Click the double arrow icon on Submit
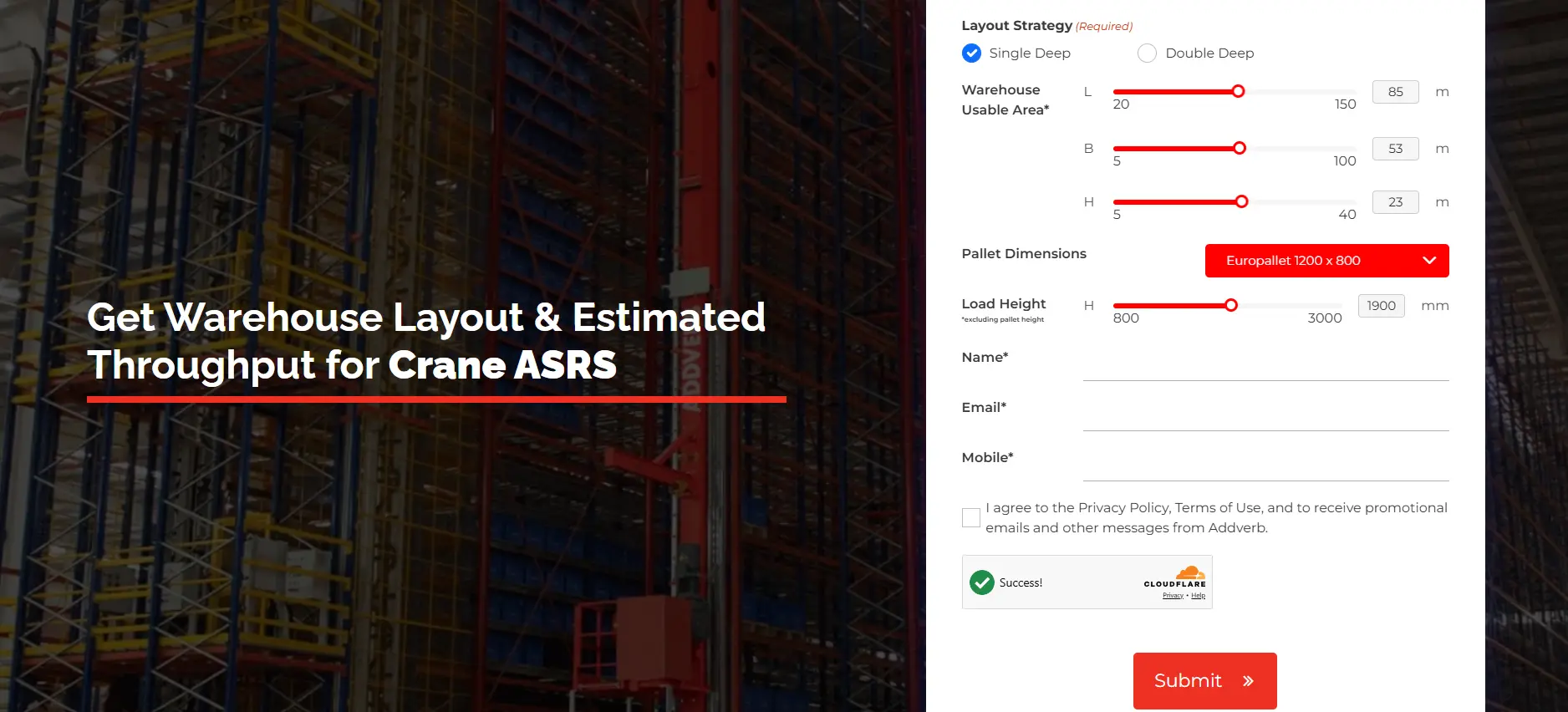Screen dimensions: 1568x712 click(1248, 681)
